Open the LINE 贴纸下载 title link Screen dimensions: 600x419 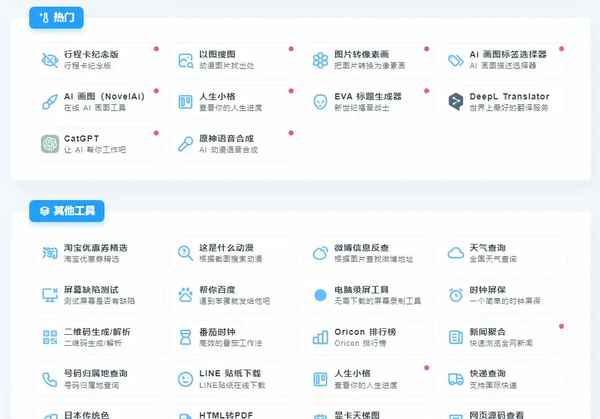[x=230, y=373]
